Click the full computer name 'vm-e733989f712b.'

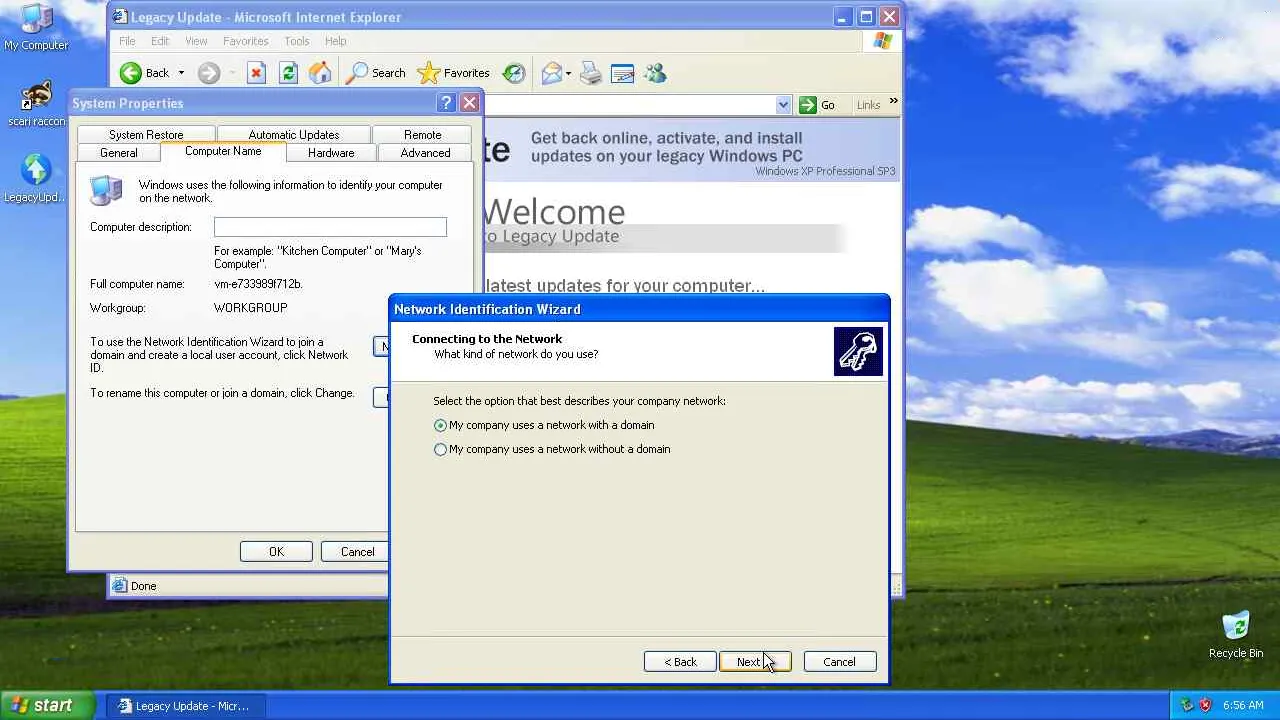pyautogui.click(x=258, y=284)
